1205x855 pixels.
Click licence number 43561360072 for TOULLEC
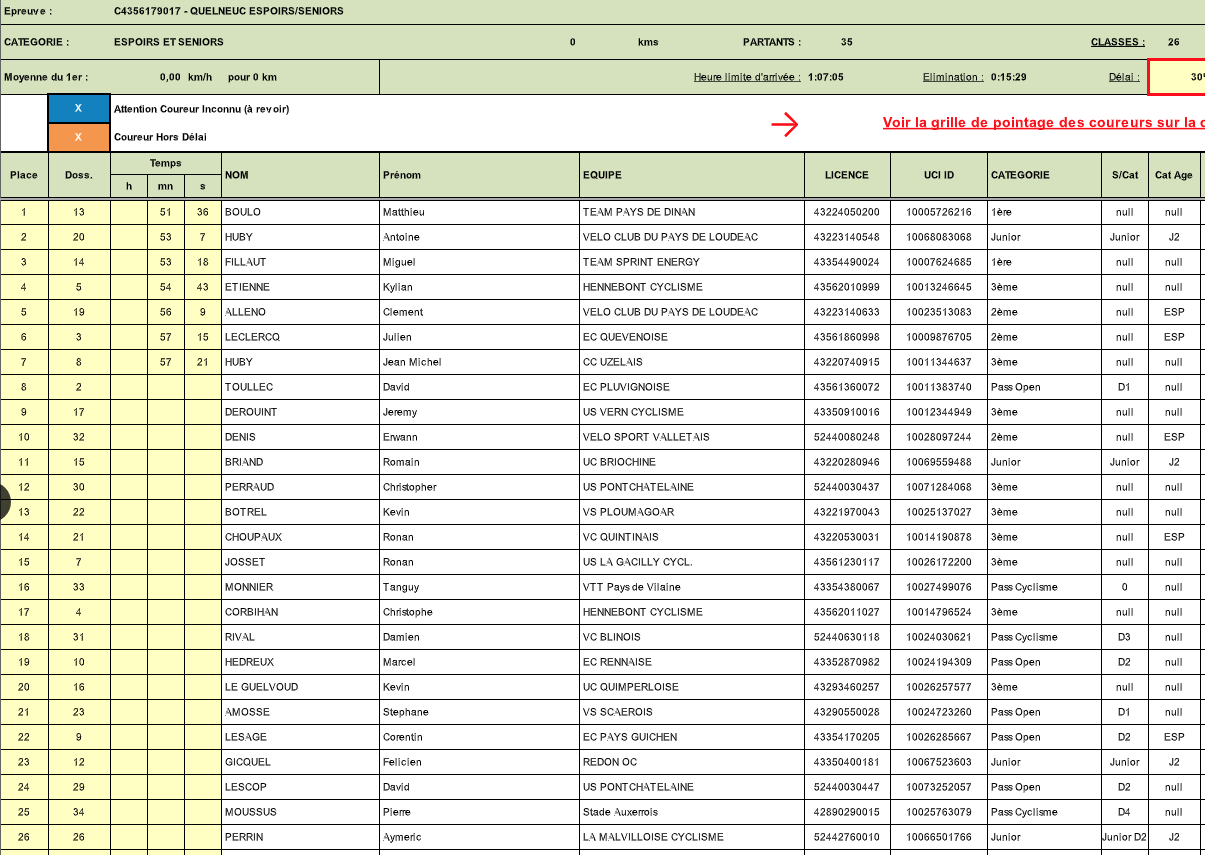point(846,387)
